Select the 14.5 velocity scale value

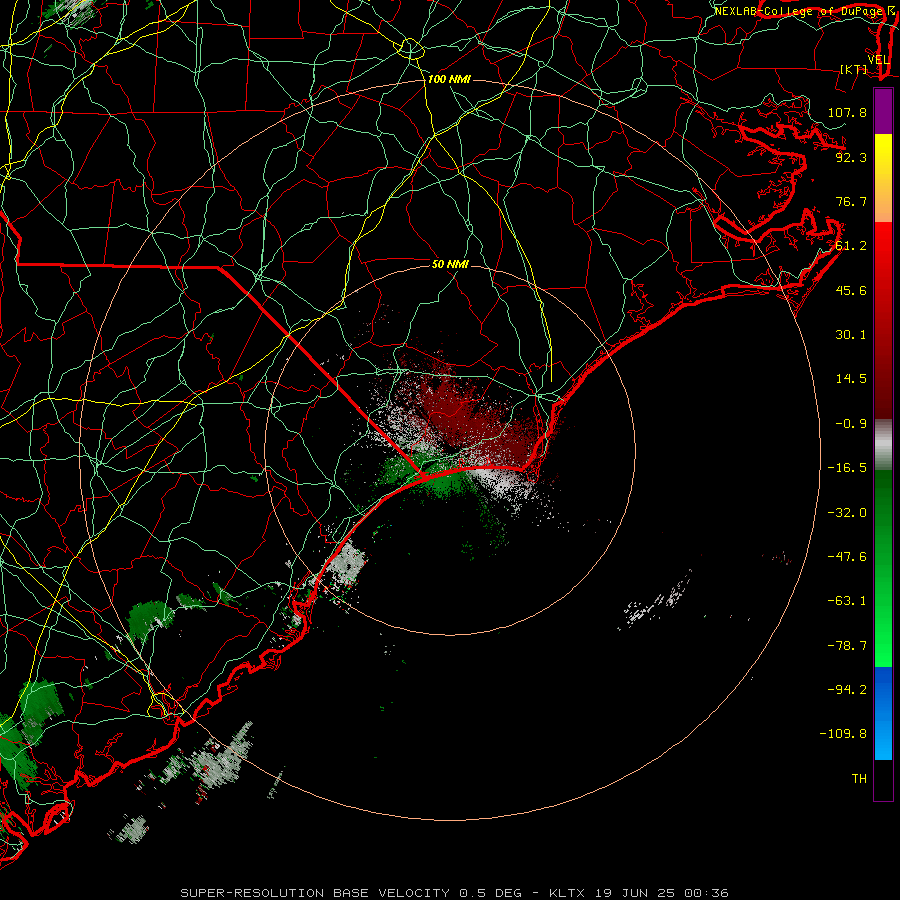(x=851, y=379)
